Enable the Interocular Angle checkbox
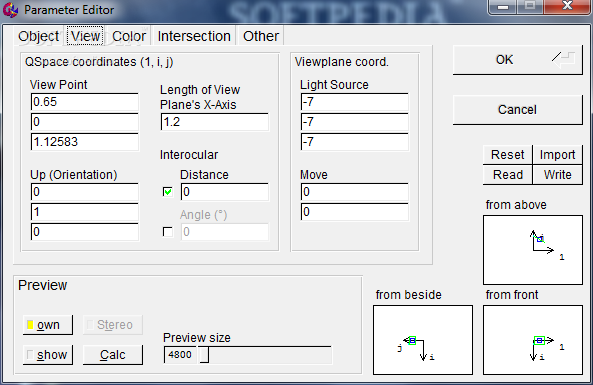This screenshot has height=385, width=593. pyautogui.click(x=168, y=232)
